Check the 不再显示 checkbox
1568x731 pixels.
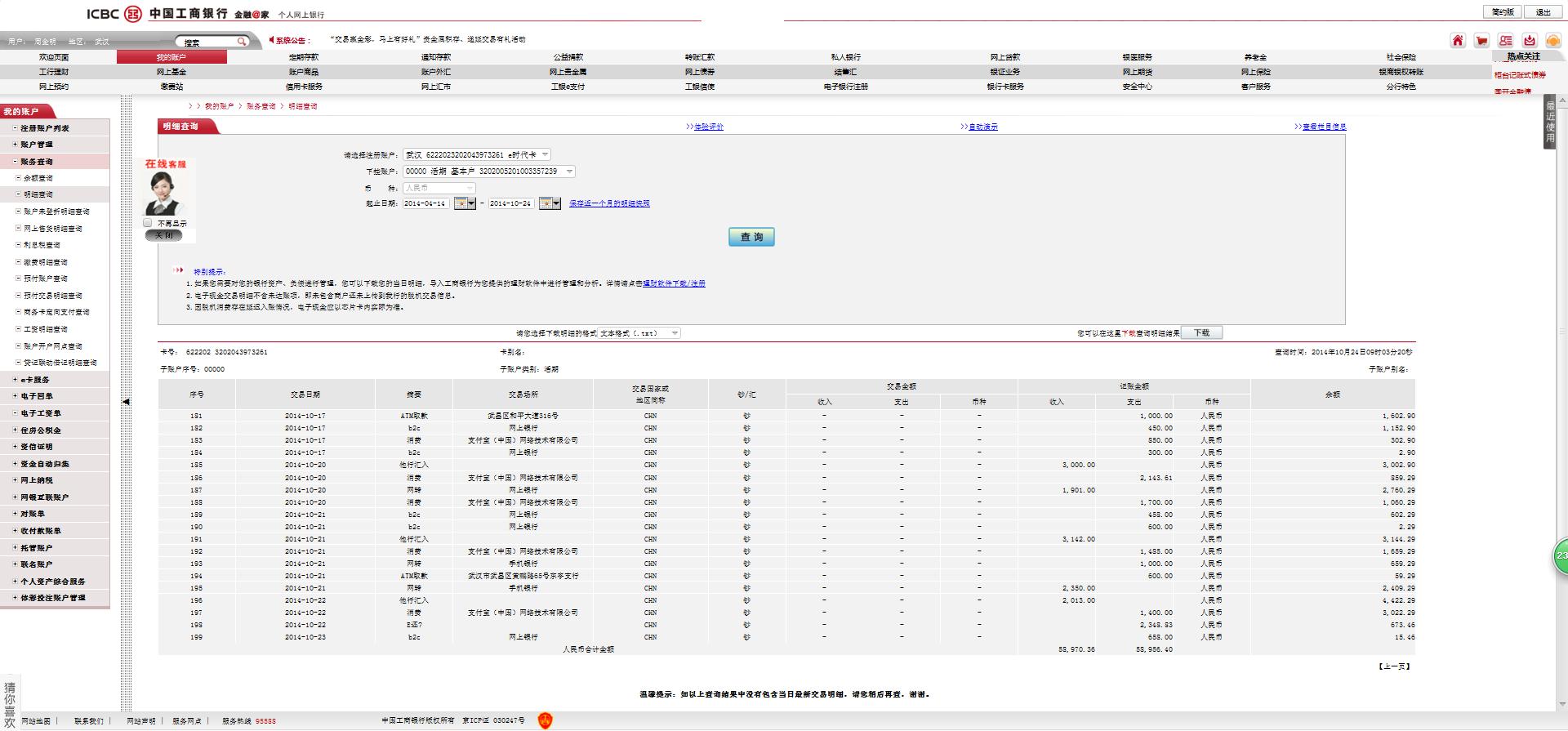click(x=148, y=223)
